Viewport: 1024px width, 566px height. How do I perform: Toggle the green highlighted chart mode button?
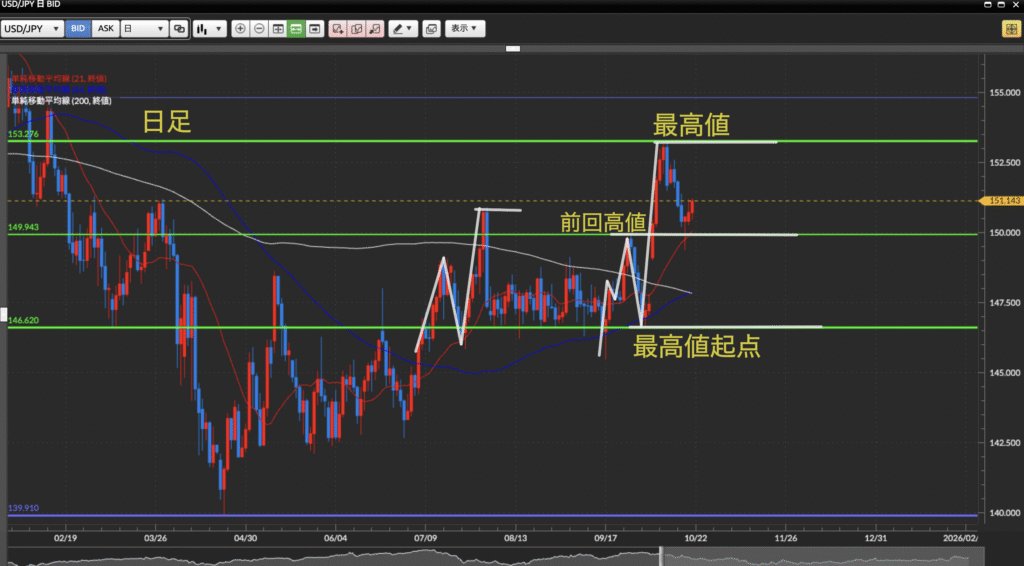point(297,29)
